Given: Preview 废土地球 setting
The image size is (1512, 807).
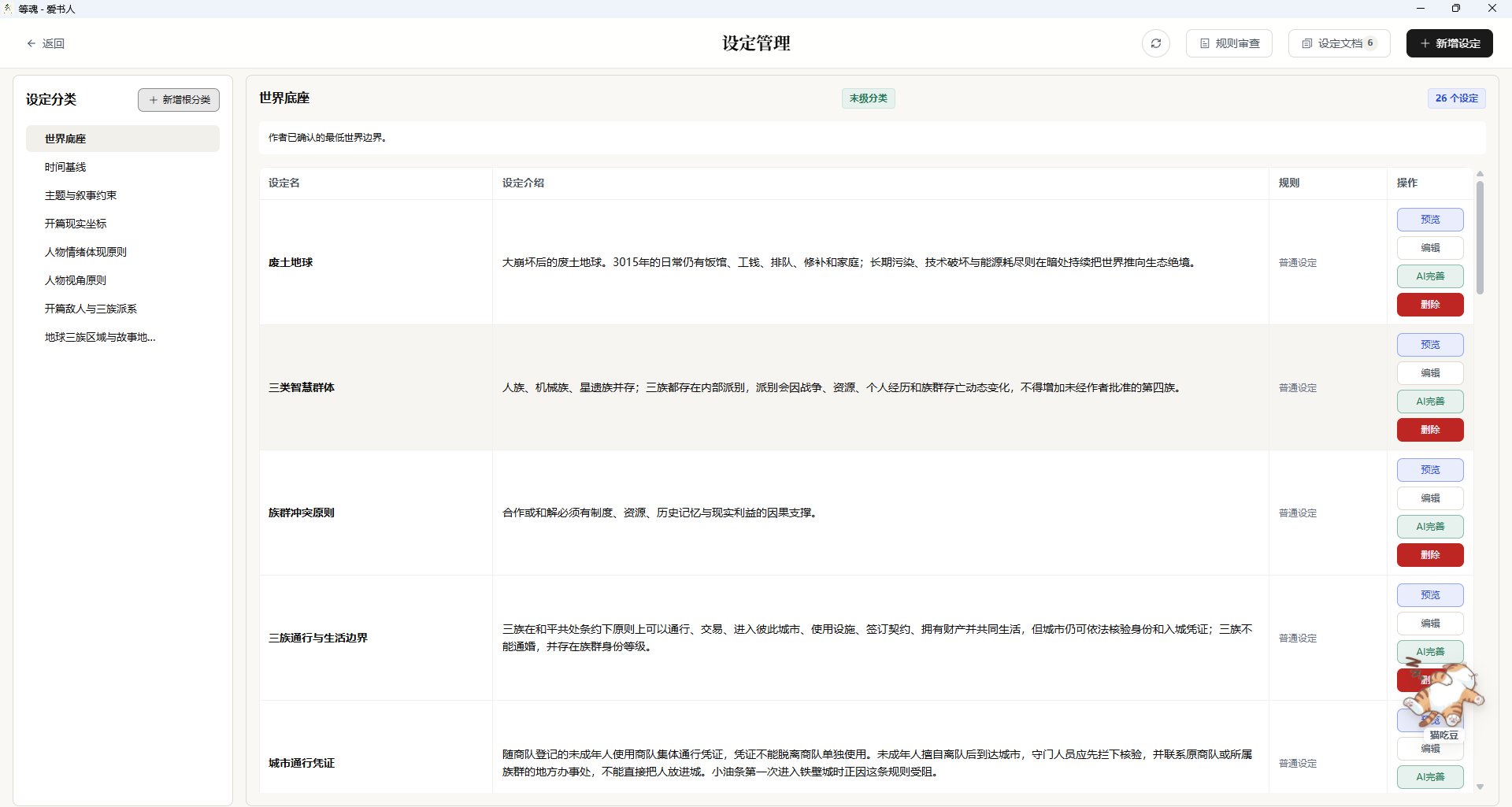Looking at the screenshot, I should (x=1430, y=220).
